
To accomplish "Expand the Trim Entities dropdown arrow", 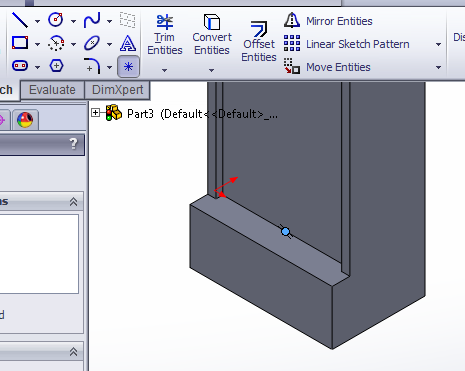I will click(x=164, y=70).
